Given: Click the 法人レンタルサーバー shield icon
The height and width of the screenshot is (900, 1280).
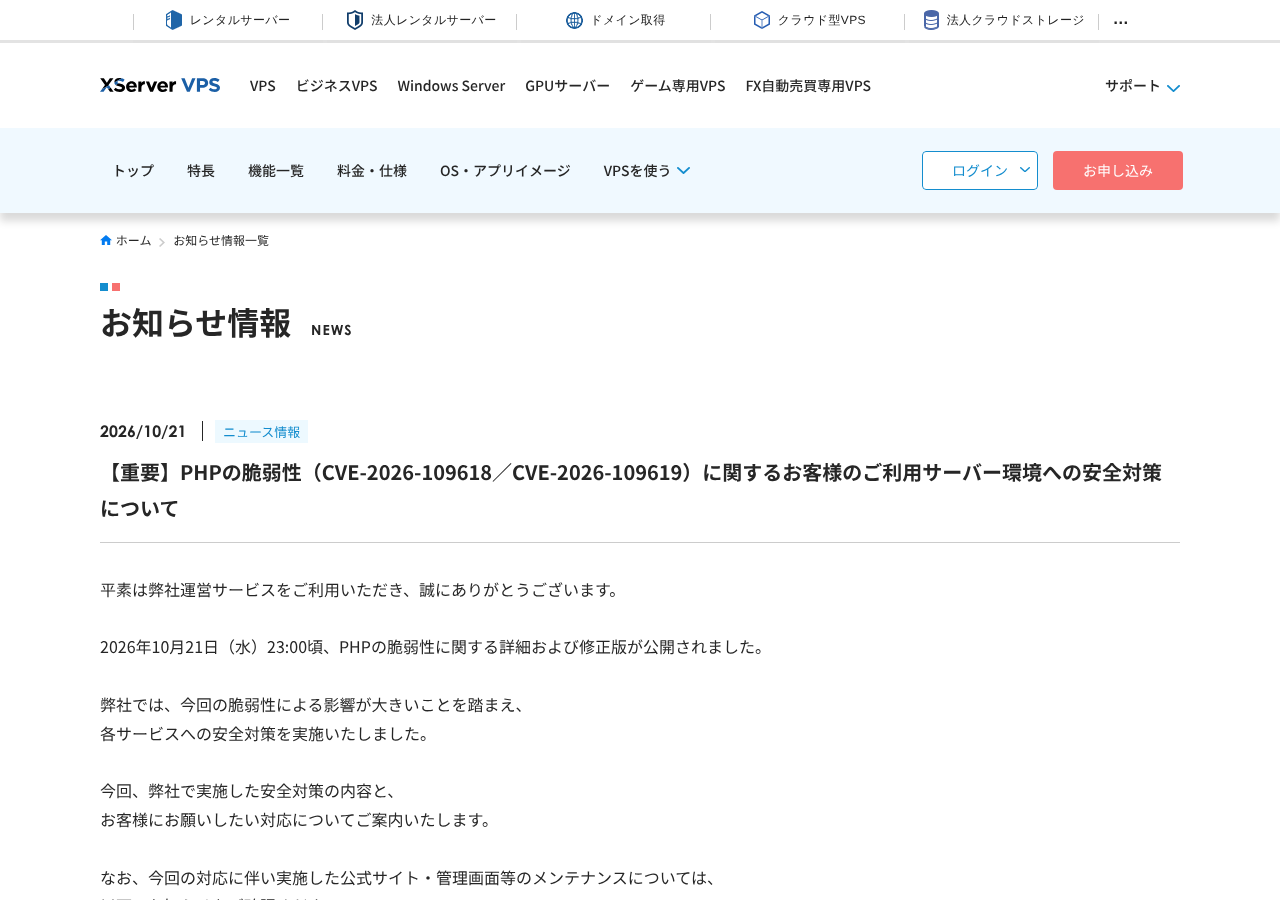Looking at the screenshot, I should [x=355, y=20].
